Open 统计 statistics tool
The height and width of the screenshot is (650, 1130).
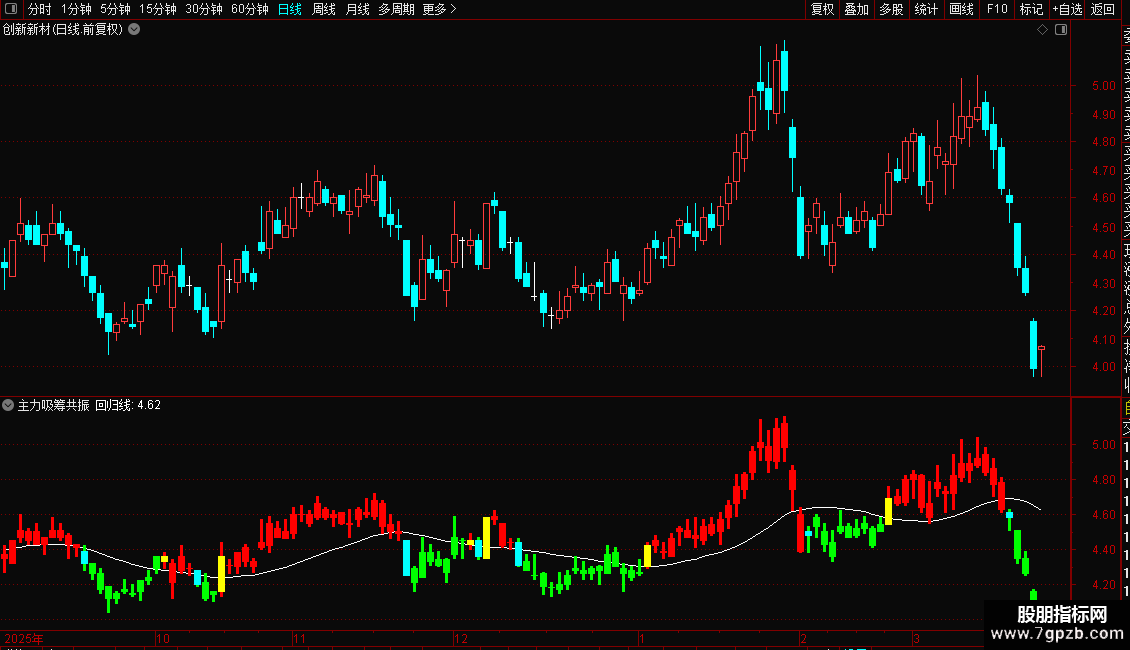(926, 9)
